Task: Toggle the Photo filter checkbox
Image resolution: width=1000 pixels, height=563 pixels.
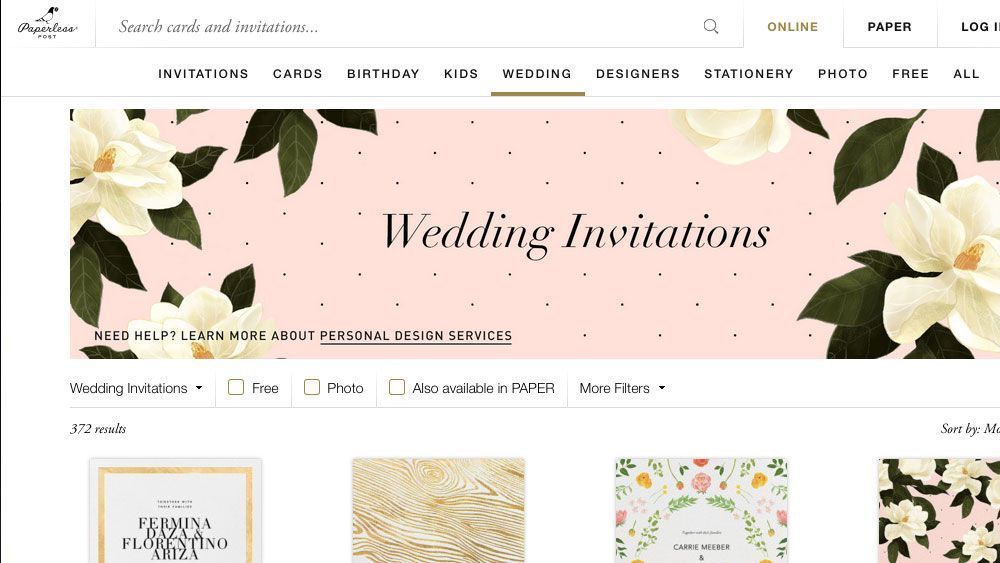Action: point(311,387)
